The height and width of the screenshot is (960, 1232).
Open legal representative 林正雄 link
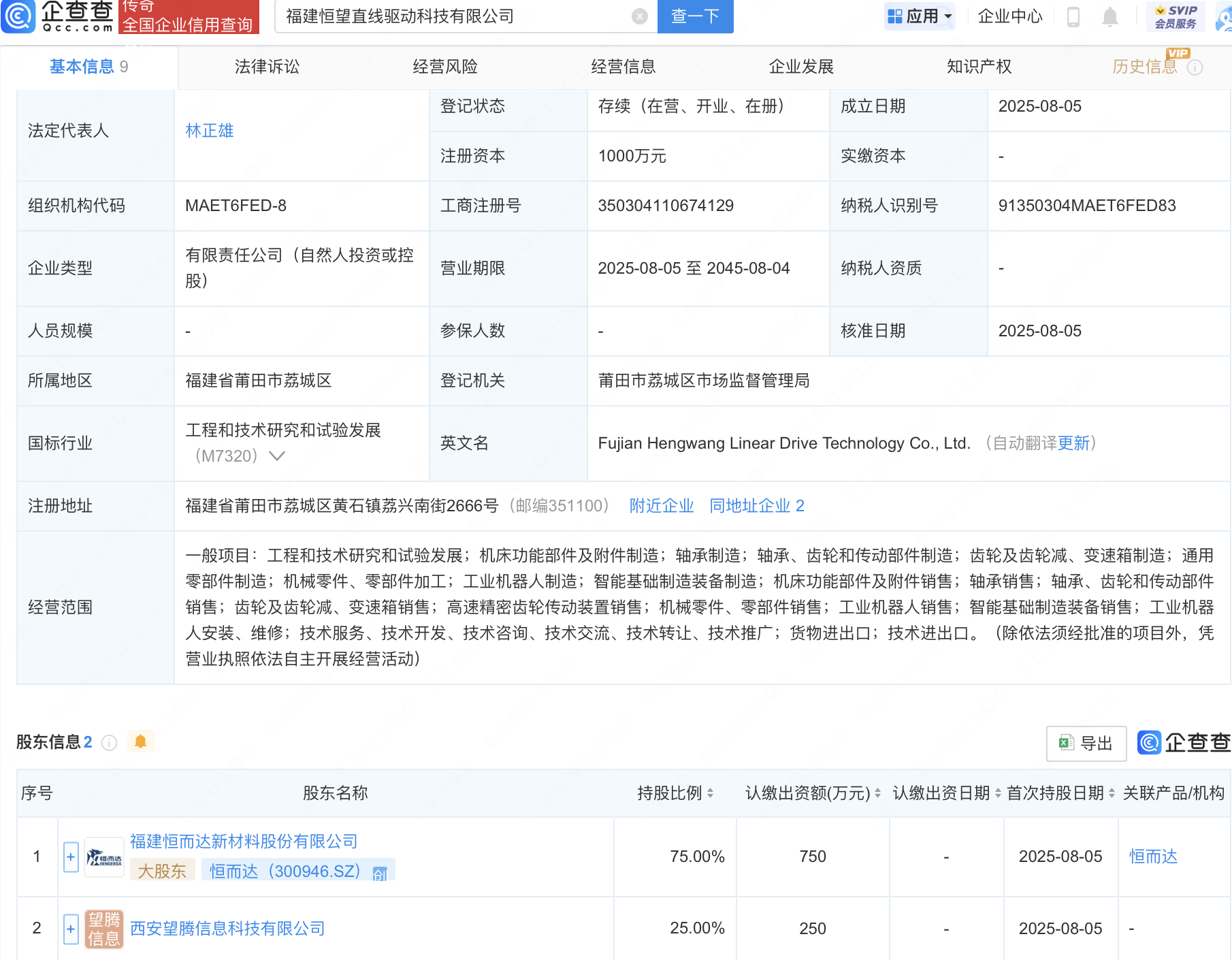(x=210, y=131)
